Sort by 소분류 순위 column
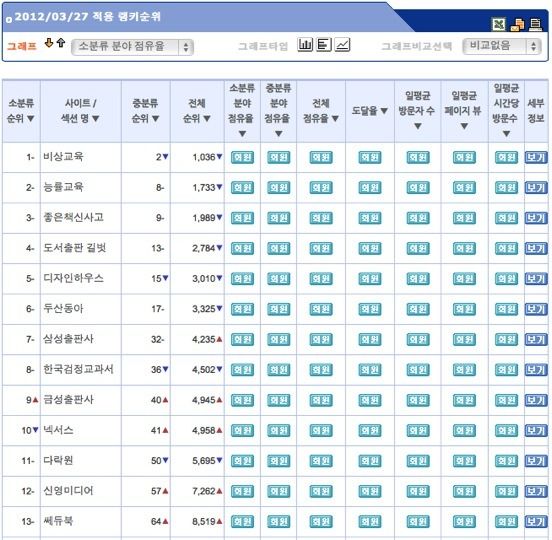This screenshot has height=540, width=552. click(21, 111)
